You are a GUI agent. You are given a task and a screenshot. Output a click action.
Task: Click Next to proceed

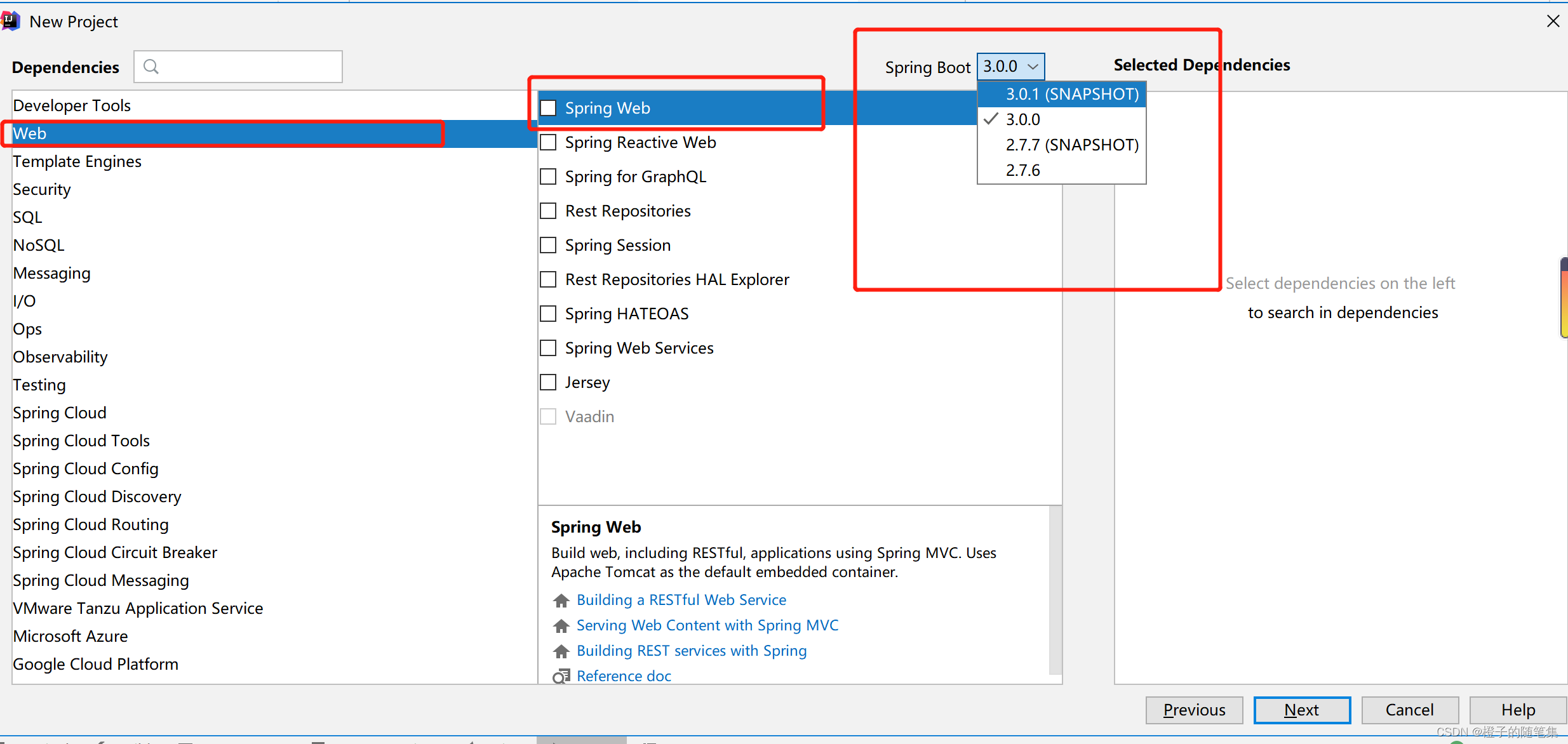coord(1301,710)
